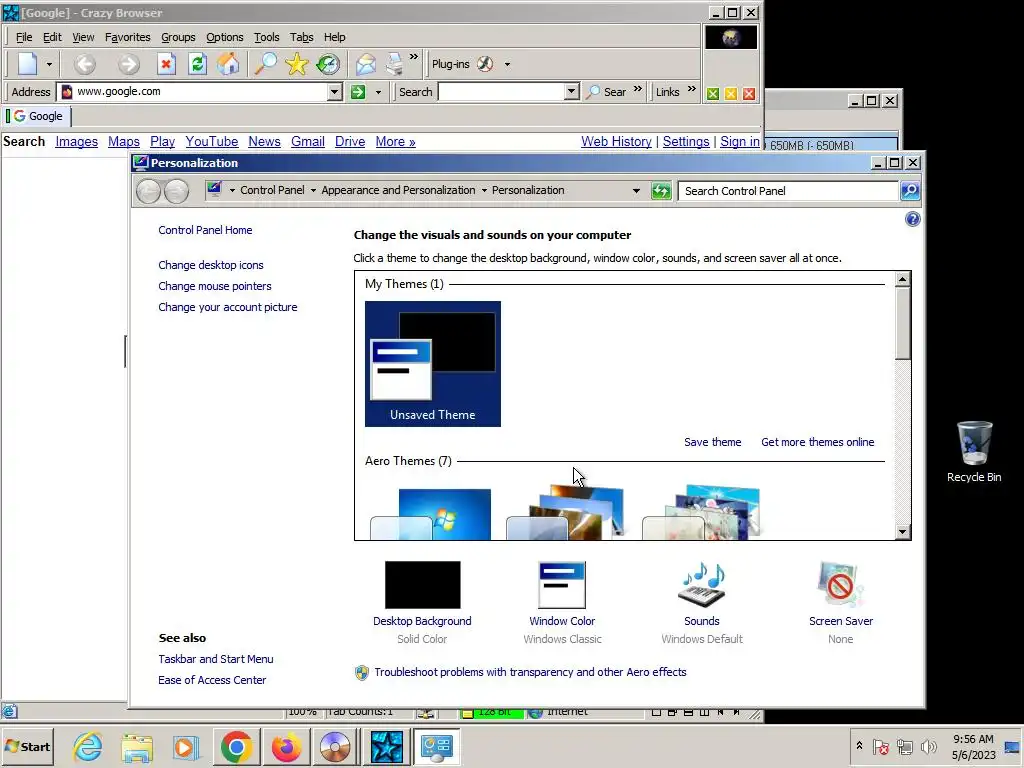
Task: Open the browser Search field dropdown arrow
Action: click(x=571, y=91)
